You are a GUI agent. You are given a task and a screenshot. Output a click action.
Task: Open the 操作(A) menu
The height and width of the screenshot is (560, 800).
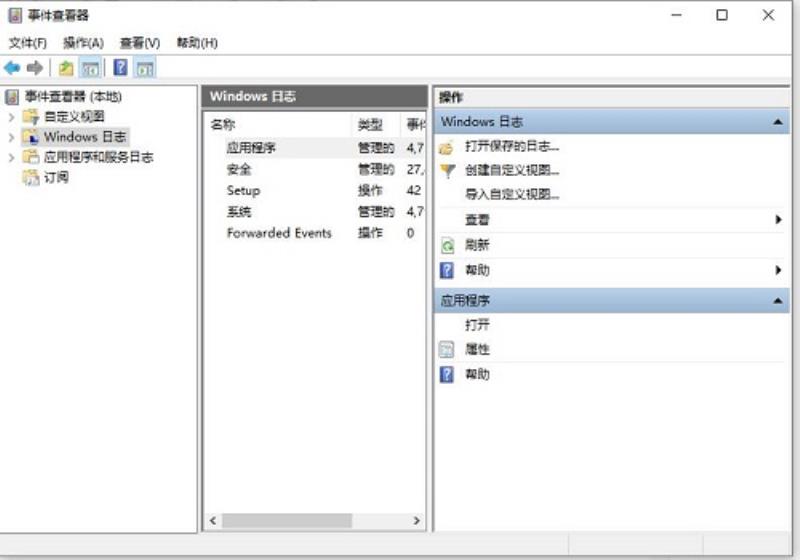tap(83, 43)
